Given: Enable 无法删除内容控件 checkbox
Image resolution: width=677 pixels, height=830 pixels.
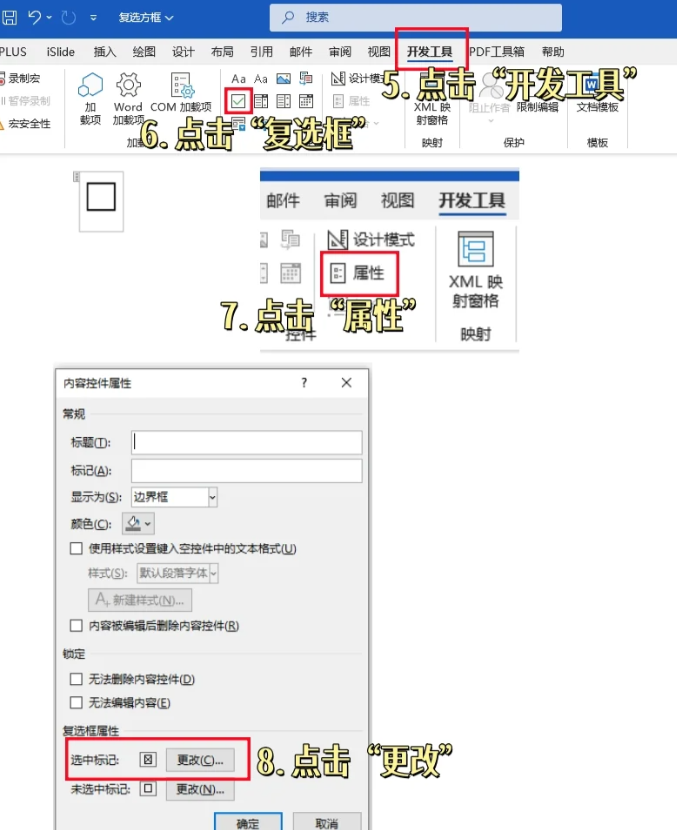Looking at the screenshot, I should pyautogui.click(x=76, y=680).
